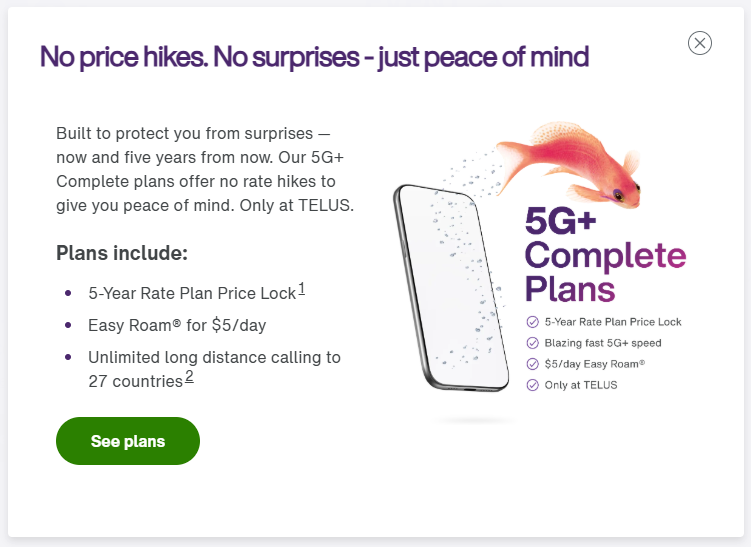Click the checkmark icon beside Only at TELUS
Screen dimensions: 751x547
[533, 385]
